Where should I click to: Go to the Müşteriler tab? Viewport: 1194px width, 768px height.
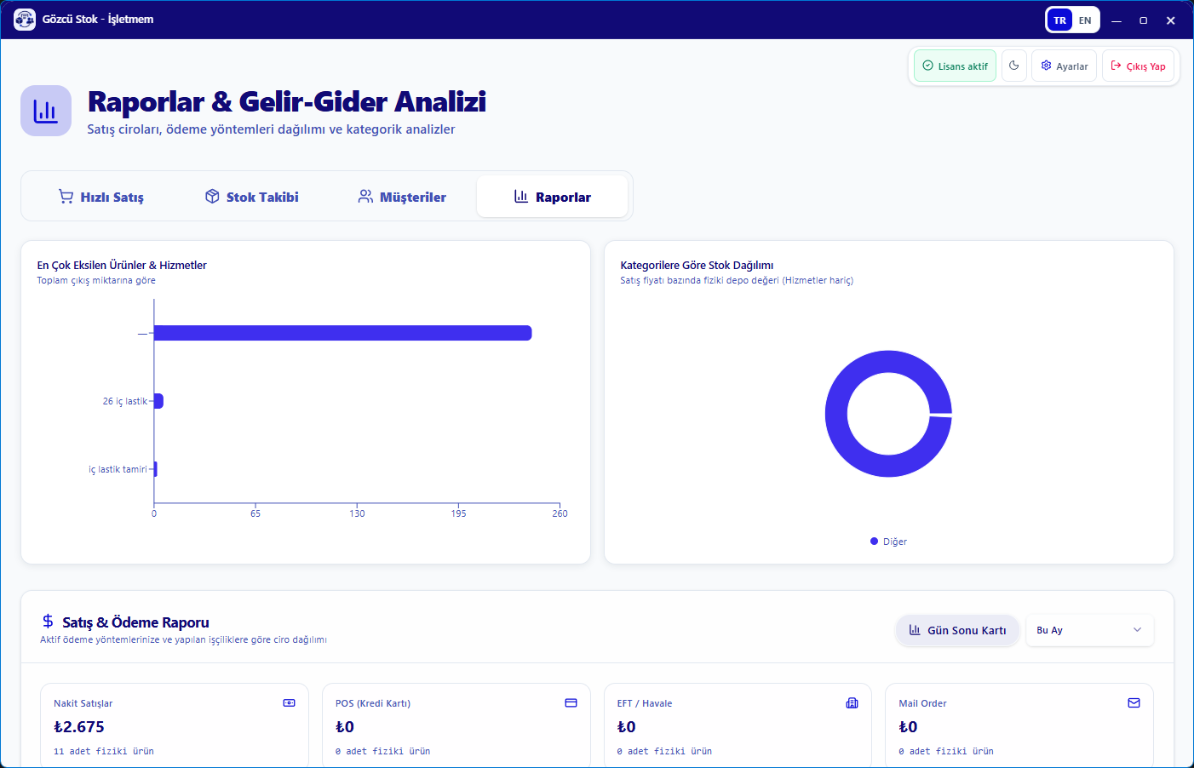coord(401,197)
